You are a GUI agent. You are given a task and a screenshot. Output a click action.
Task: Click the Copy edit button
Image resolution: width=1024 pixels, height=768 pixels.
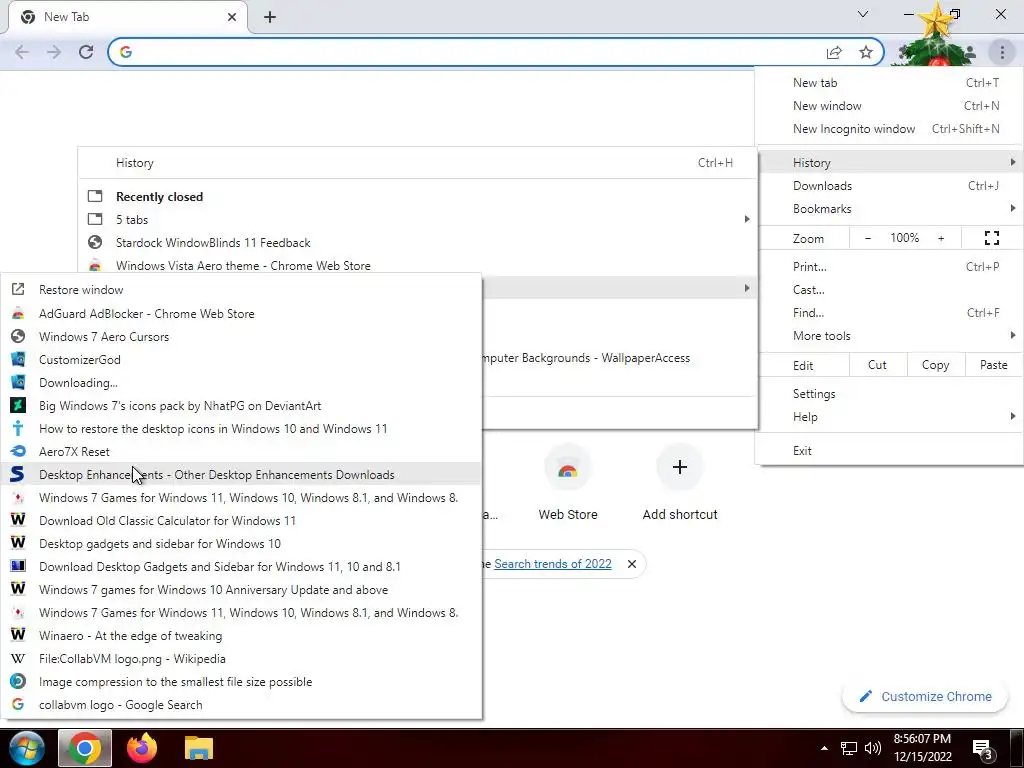click(x=935, y=365)
